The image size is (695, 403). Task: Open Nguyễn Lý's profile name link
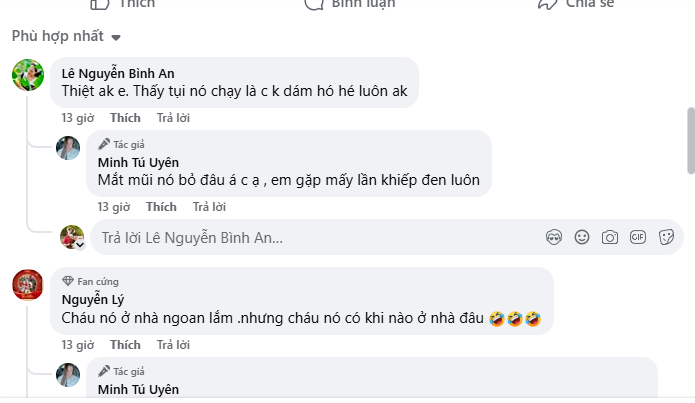[92, 298]
